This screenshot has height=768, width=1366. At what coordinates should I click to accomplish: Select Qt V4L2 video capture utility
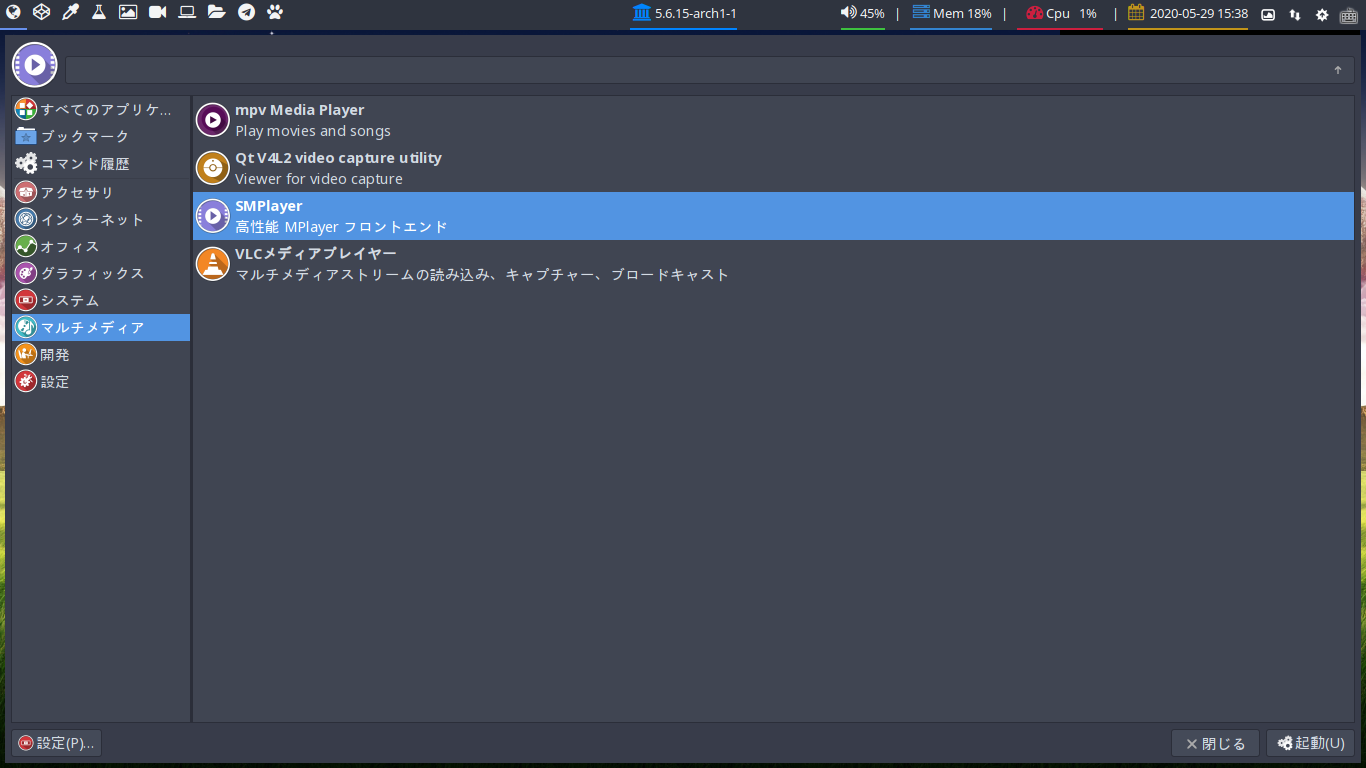[x=773, y=168]
